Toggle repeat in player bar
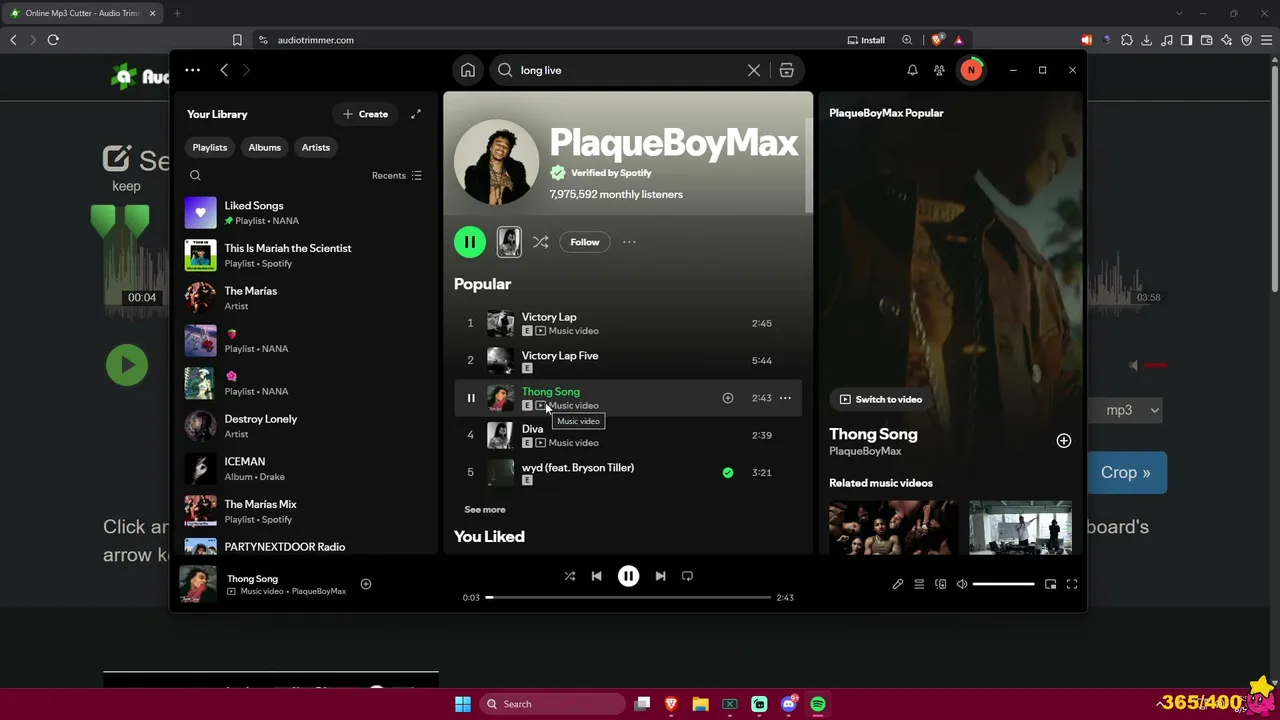The height and width of the screenshot is (720, 1280). (687, 576)
